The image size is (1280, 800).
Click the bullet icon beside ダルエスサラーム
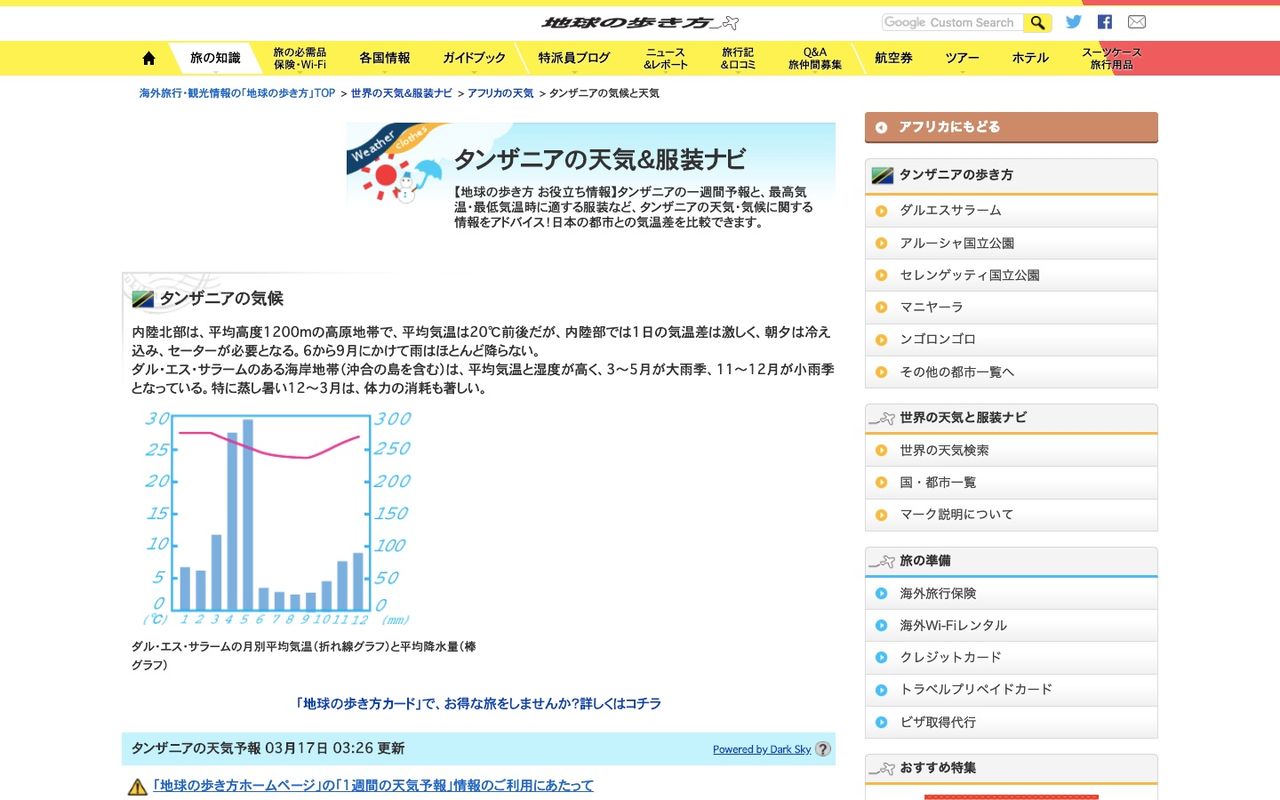881,210
